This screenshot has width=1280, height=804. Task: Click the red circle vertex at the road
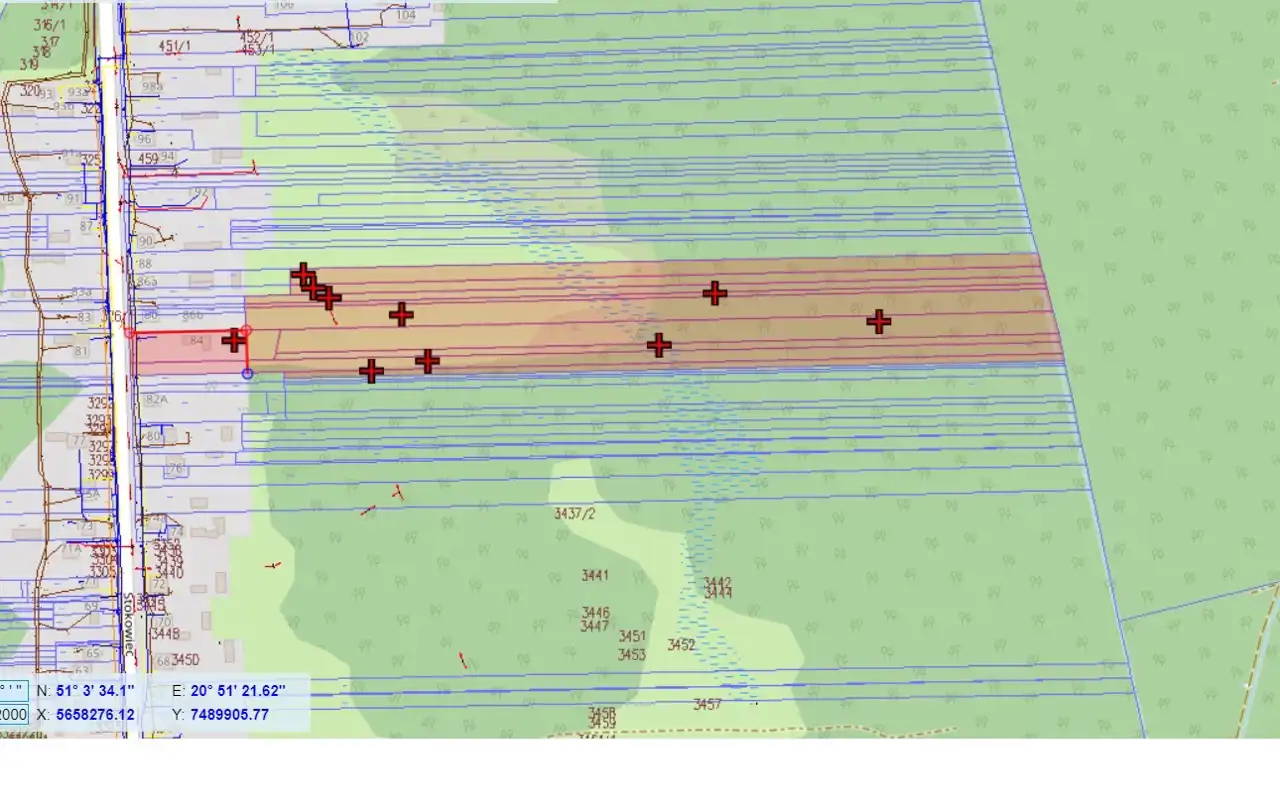(130, 333)
